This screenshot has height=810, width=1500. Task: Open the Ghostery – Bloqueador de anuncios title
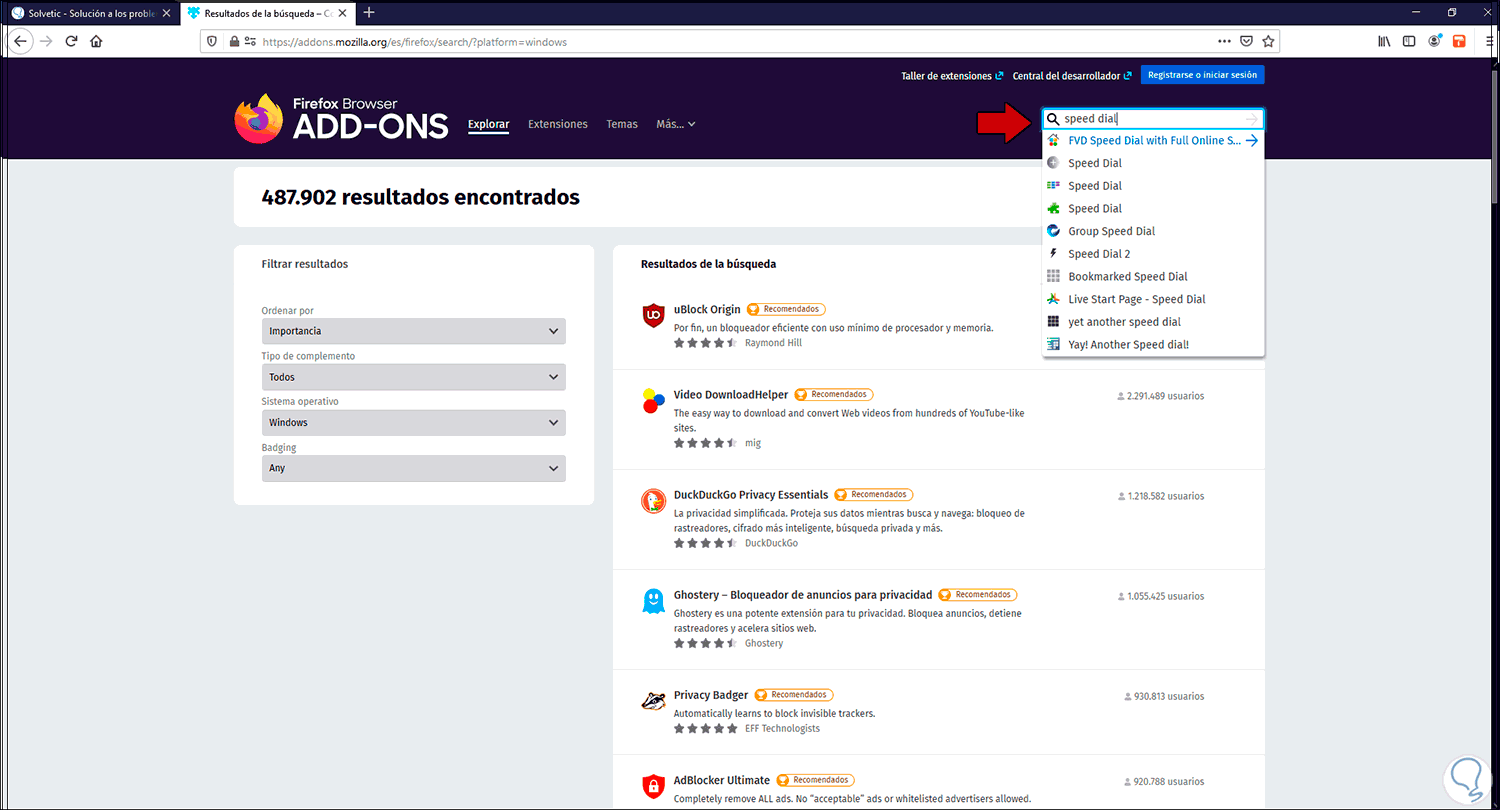point(803,594)
